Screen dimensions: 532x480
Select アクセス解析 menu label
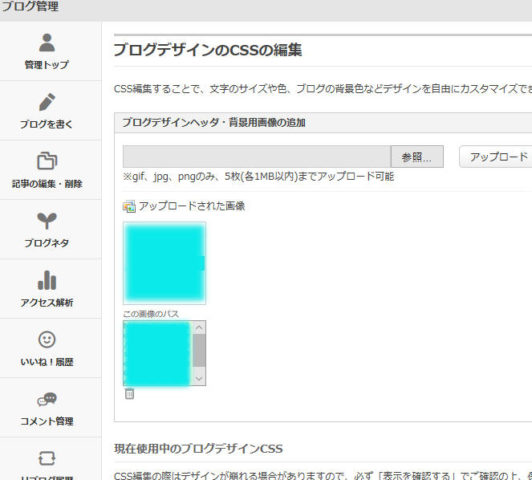click(47, 303)
